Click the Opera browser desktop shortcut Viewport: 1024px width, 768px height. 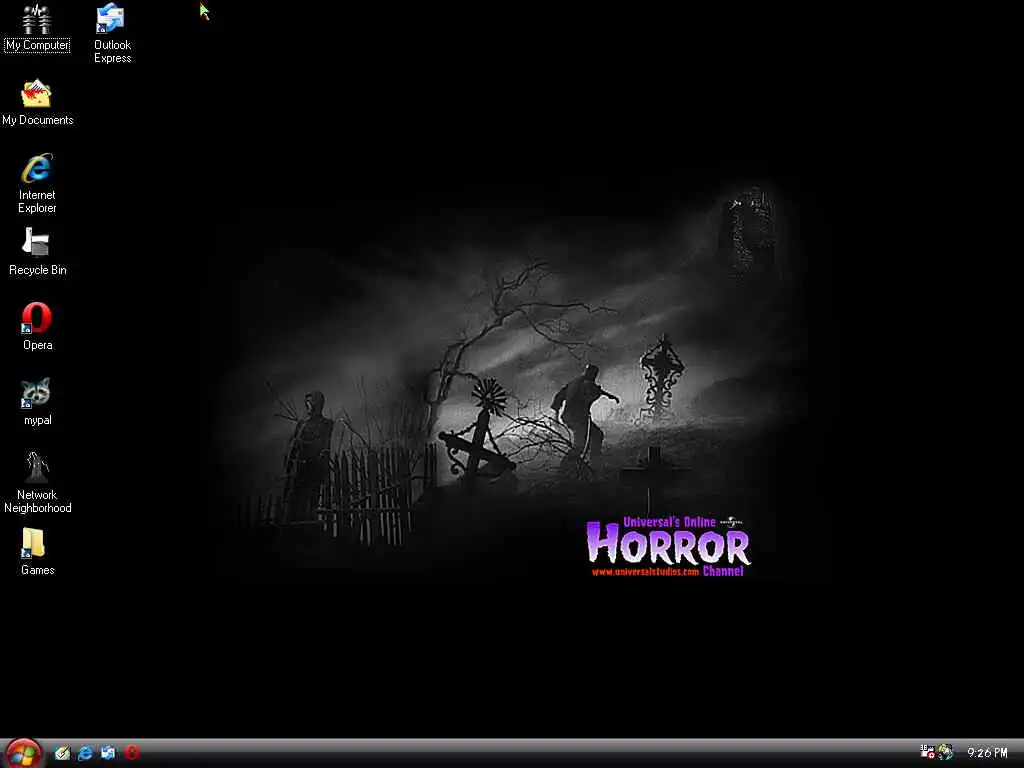point(37,318)
